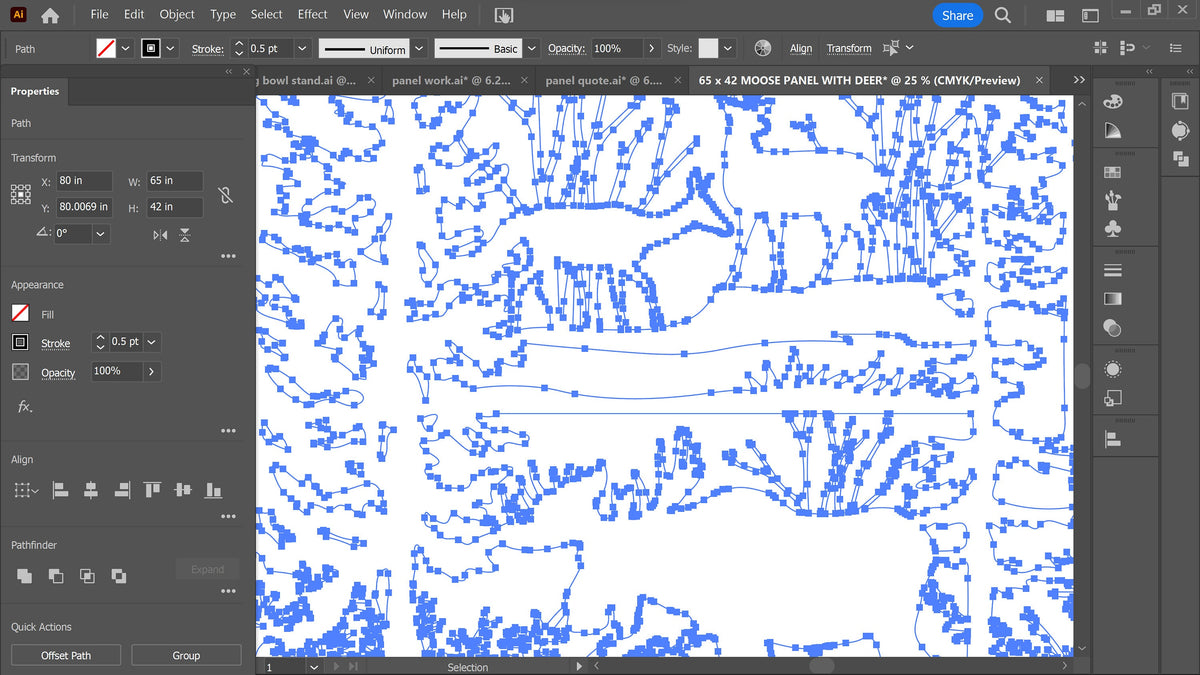
Task: Open the Search magnifier icon
Action: [x=1003, y=15]
